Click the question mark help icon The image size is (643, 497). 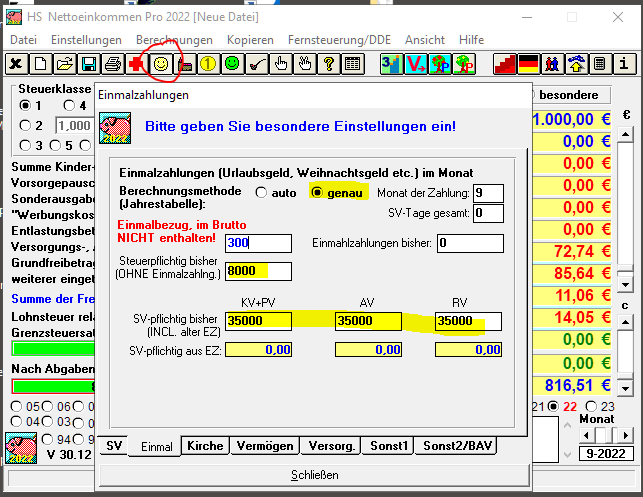328,63
